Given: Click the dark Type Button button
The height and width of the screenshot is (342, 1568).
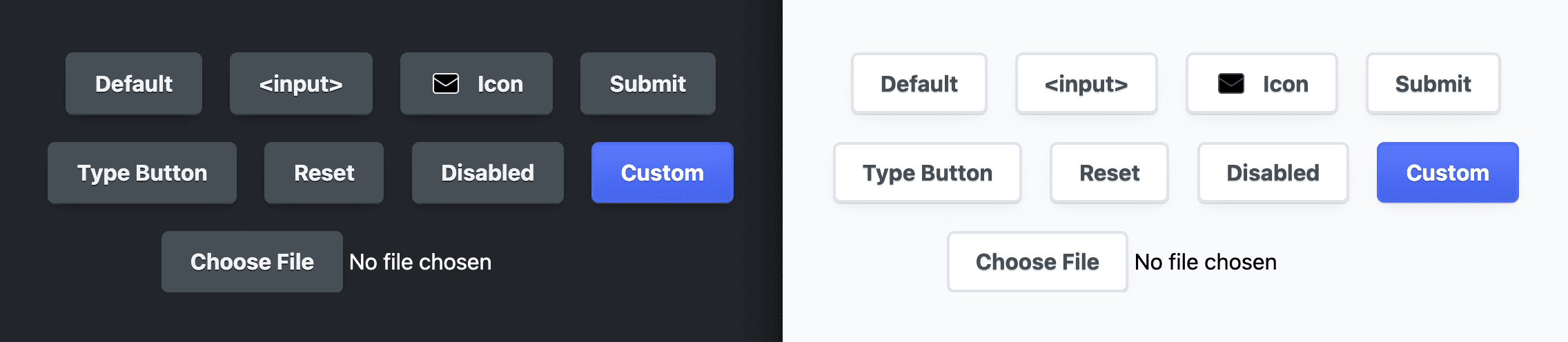Looking at the screenshot, I should coord(142,172).
